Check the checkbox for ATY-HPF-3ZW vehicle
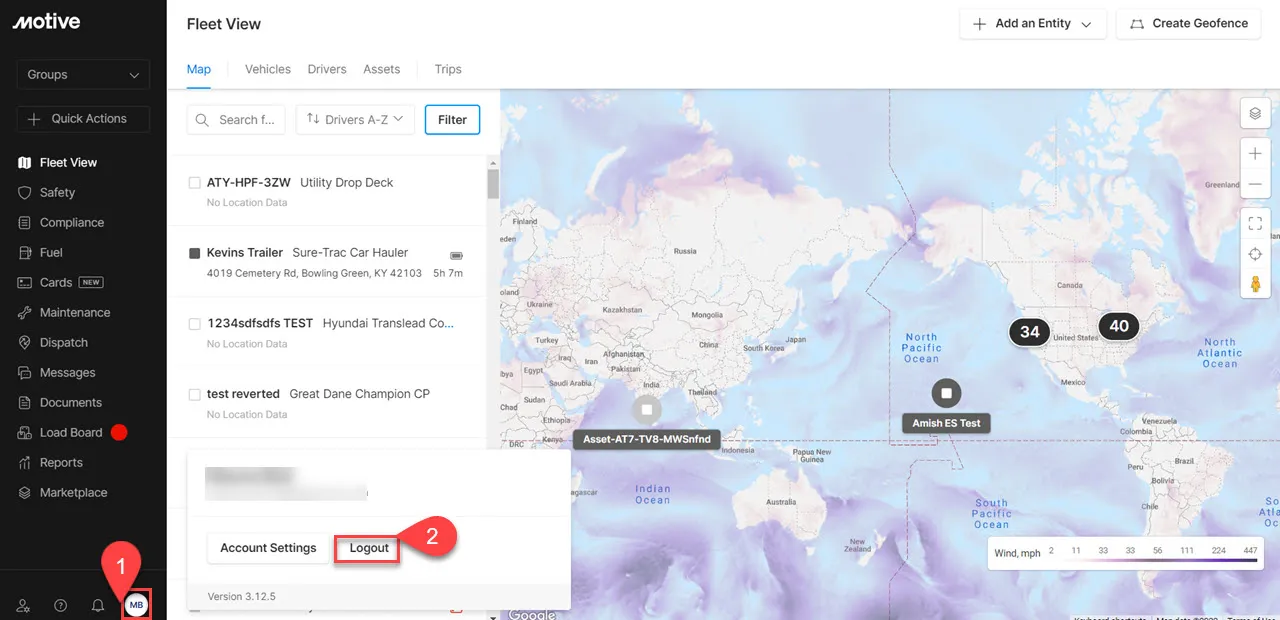The height and width of the screenshot is (620, 1280). [195, 182]
